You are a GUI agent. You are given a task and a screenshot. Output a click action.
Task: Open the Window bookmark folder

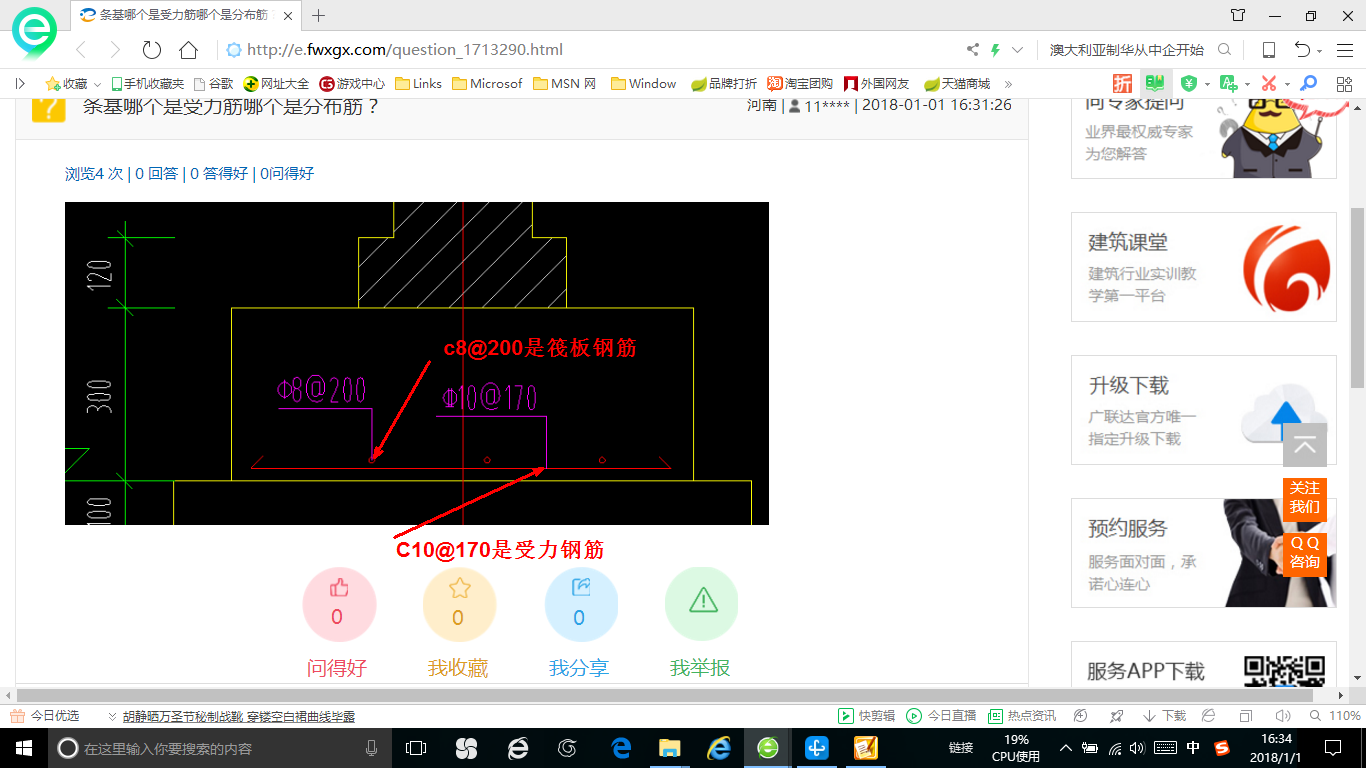tap(644, 84)
